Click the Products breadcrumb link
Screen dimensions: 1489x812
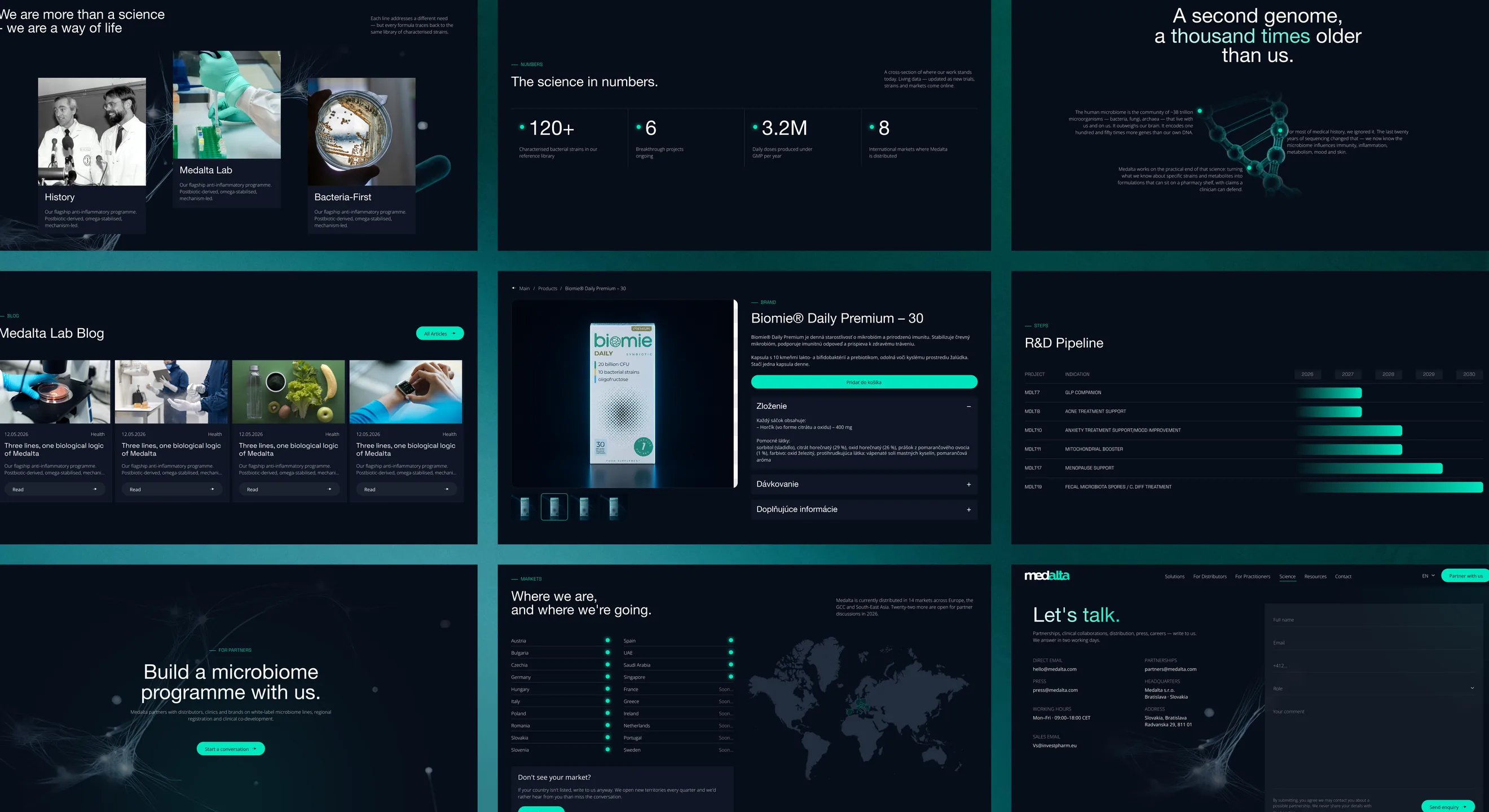[548, 288]
